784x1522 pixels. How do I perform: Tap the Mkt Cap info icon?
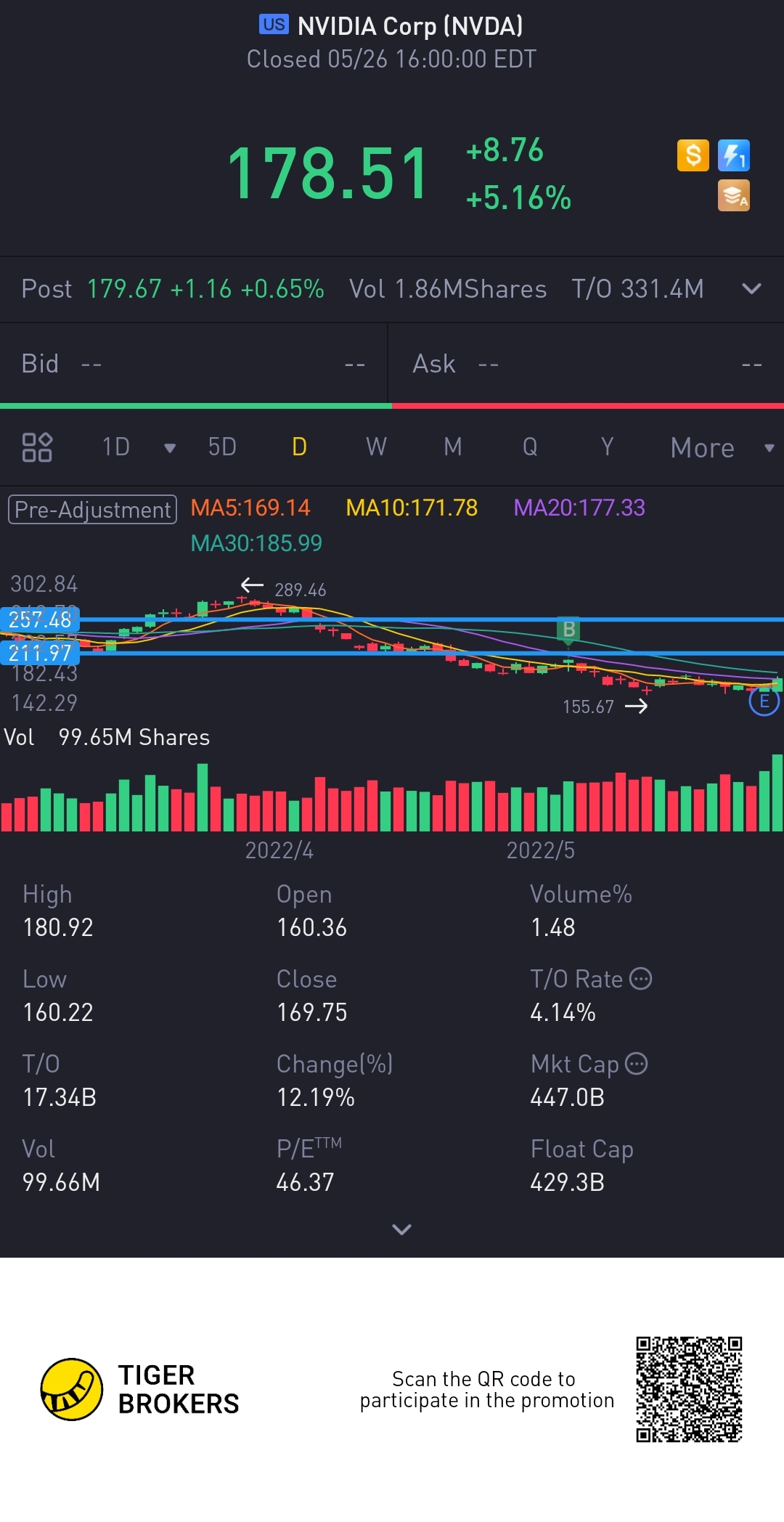pos(636,1064)
